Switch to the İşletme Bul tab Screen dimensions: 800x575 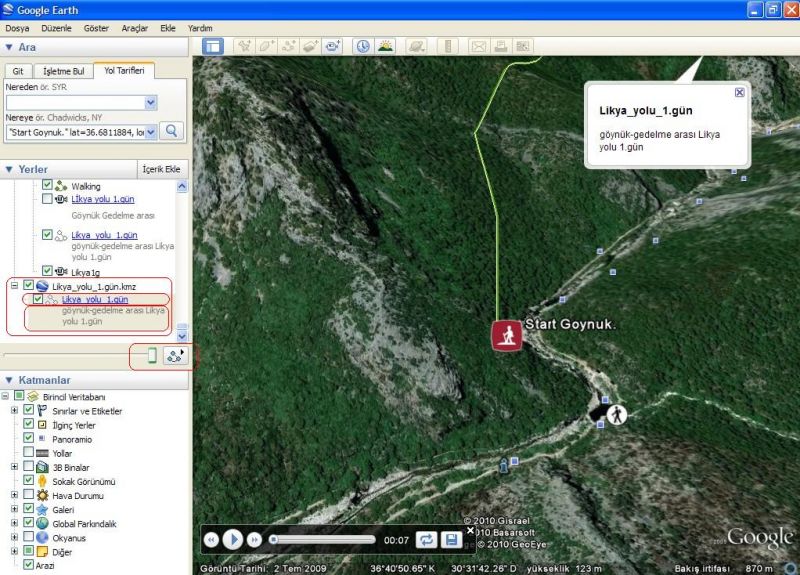(x=64, y=71)
